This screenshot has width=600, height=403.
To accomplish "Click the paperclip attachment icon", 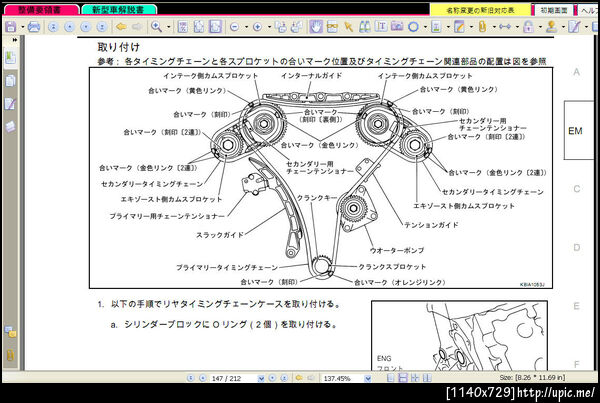I will [x=483, y=27].
